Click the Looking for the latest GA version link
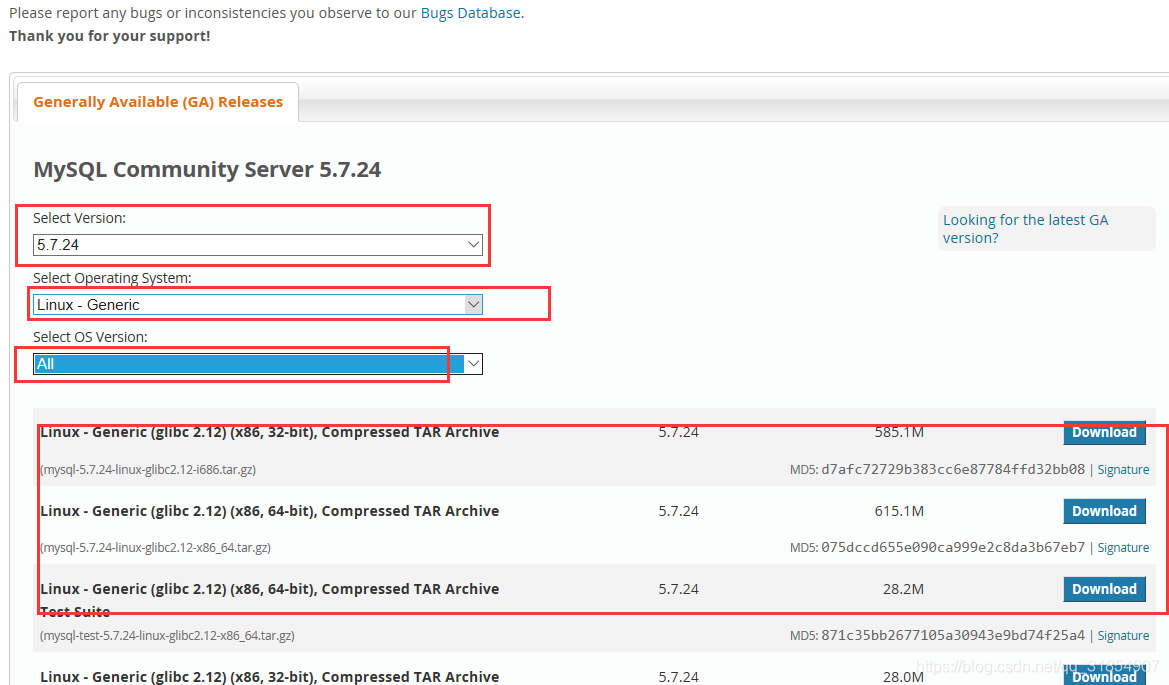Image resolution: width=1169 pixels, height=685 pixels. point(1024,228)
